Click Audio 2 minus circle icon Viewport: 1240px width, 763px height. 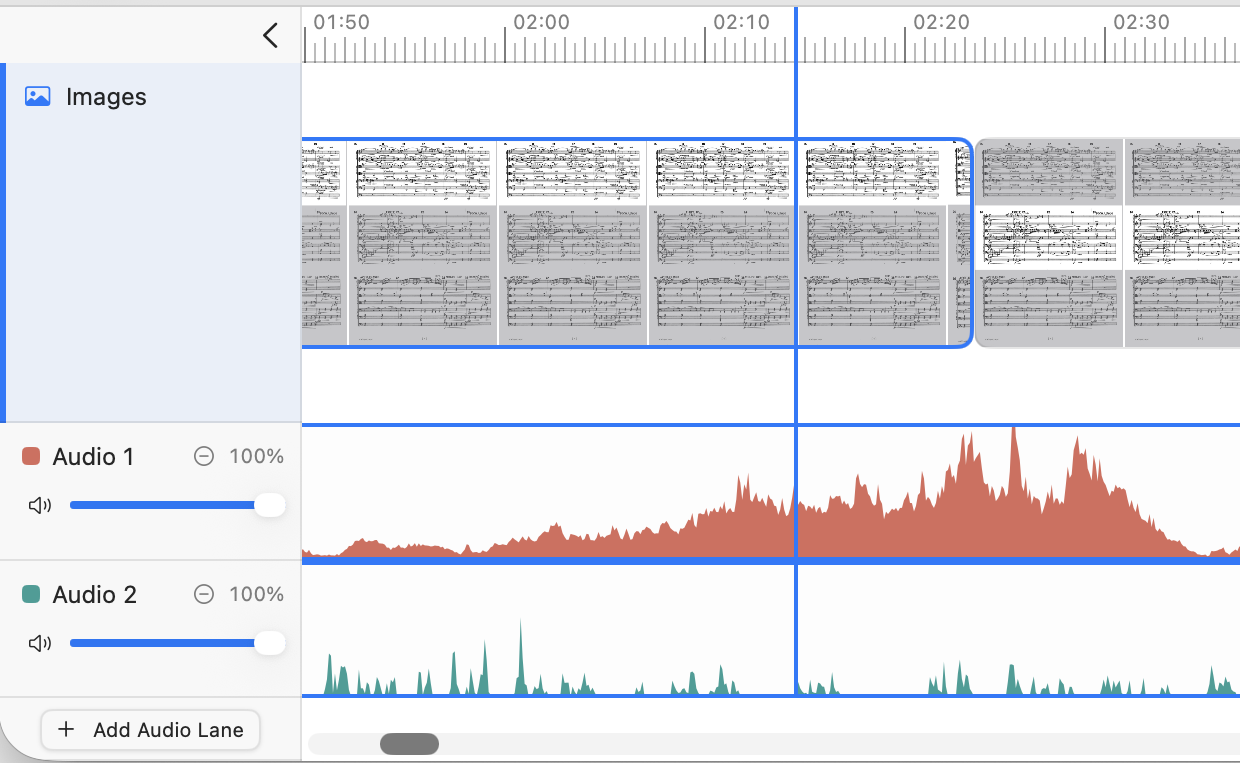[x=204, y=595]
